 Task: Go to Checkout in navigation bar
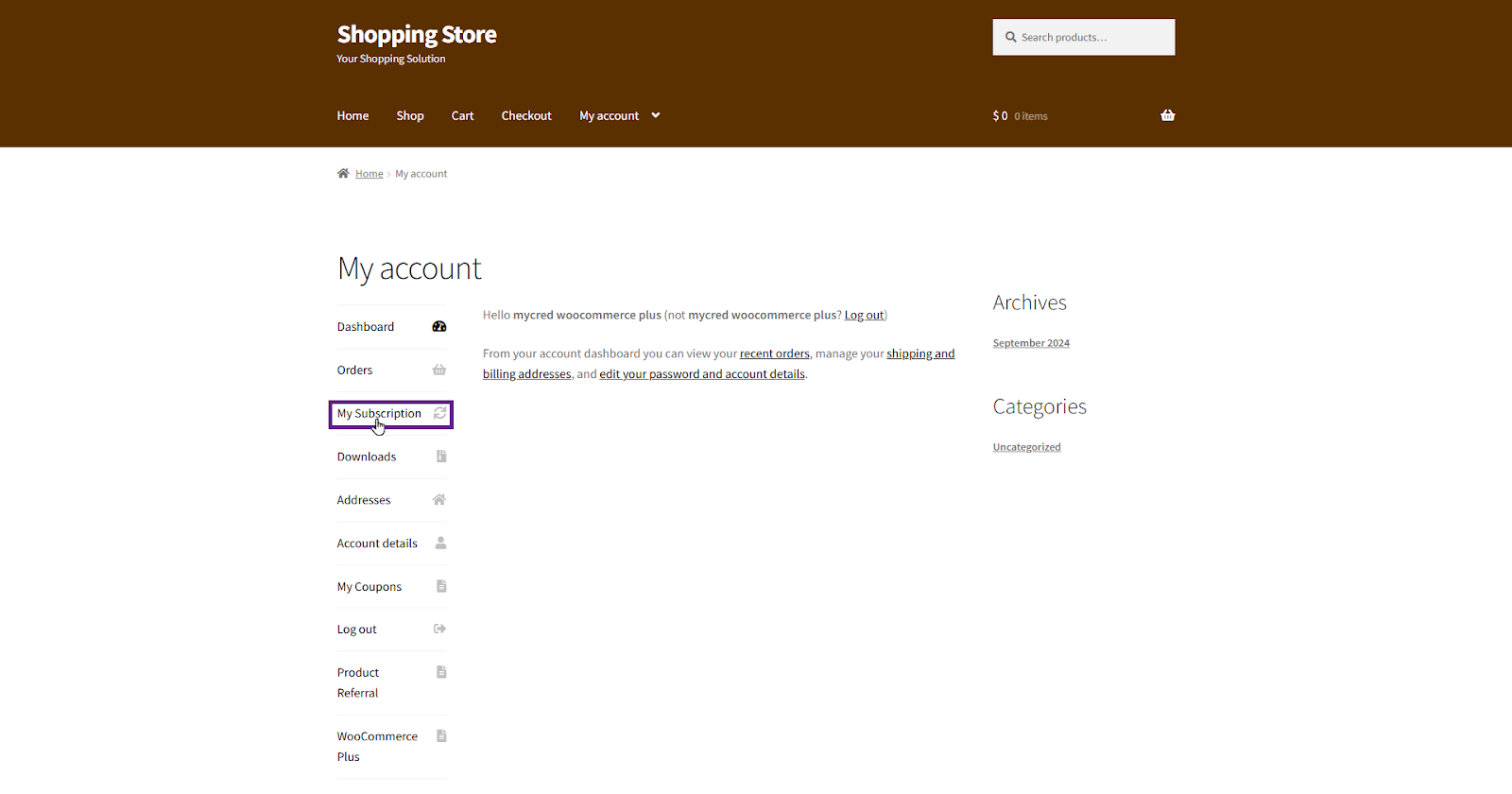[526, 115]
